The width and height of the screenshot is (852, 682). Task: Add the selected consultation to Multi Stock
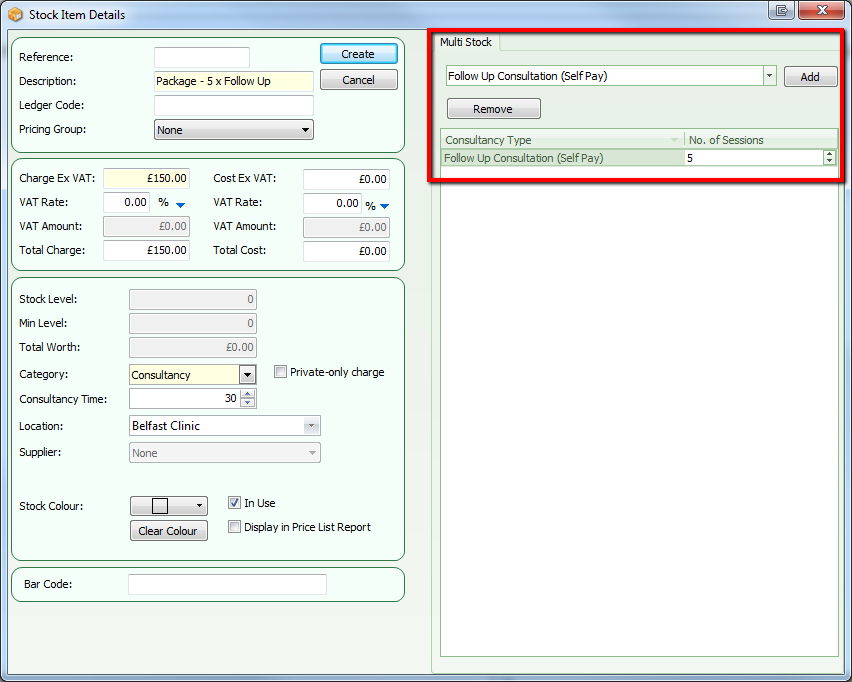pos(810,77)
